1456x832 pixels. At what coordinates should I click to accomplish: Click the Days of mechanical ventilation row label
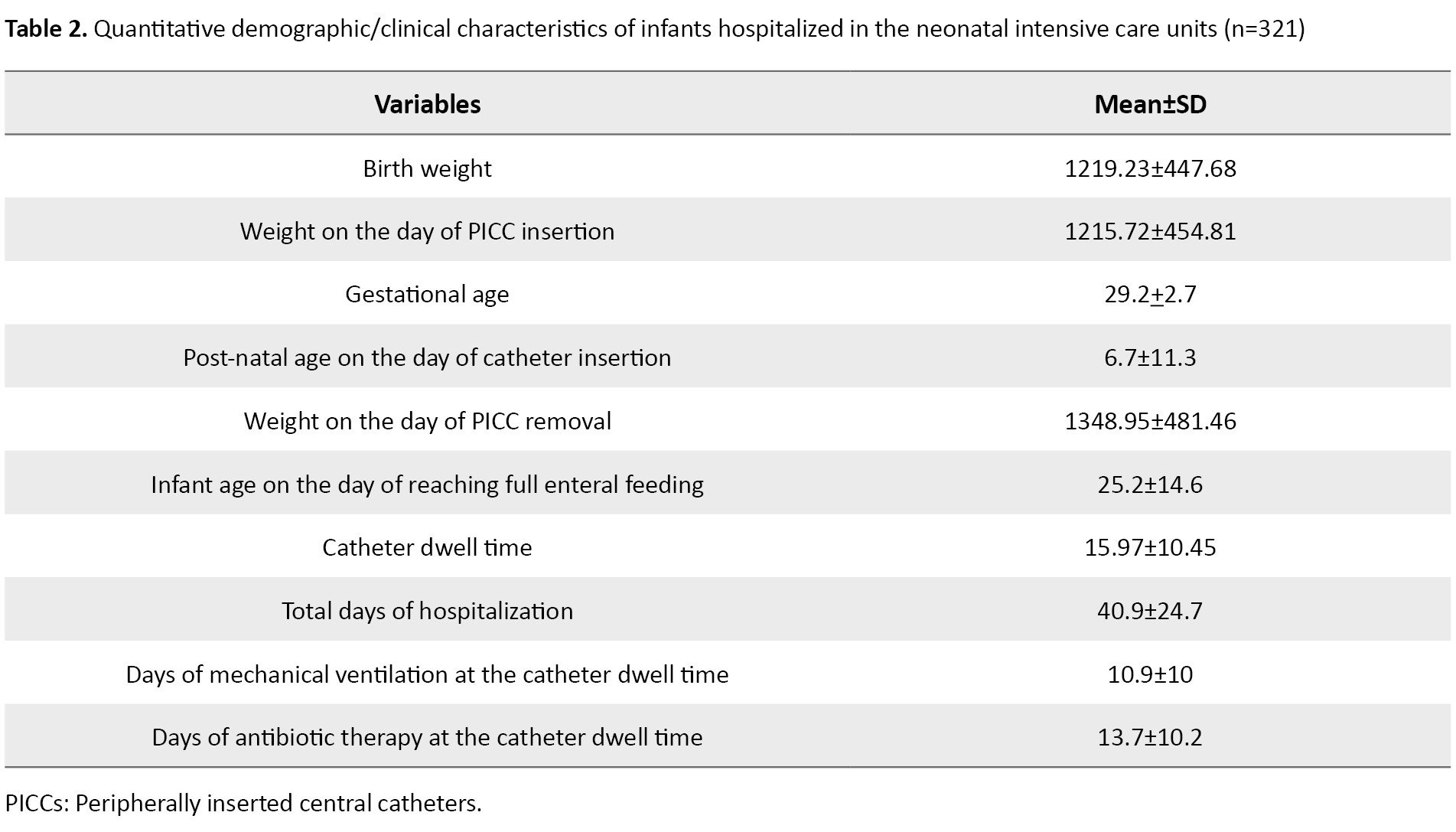tap(427, 674)
